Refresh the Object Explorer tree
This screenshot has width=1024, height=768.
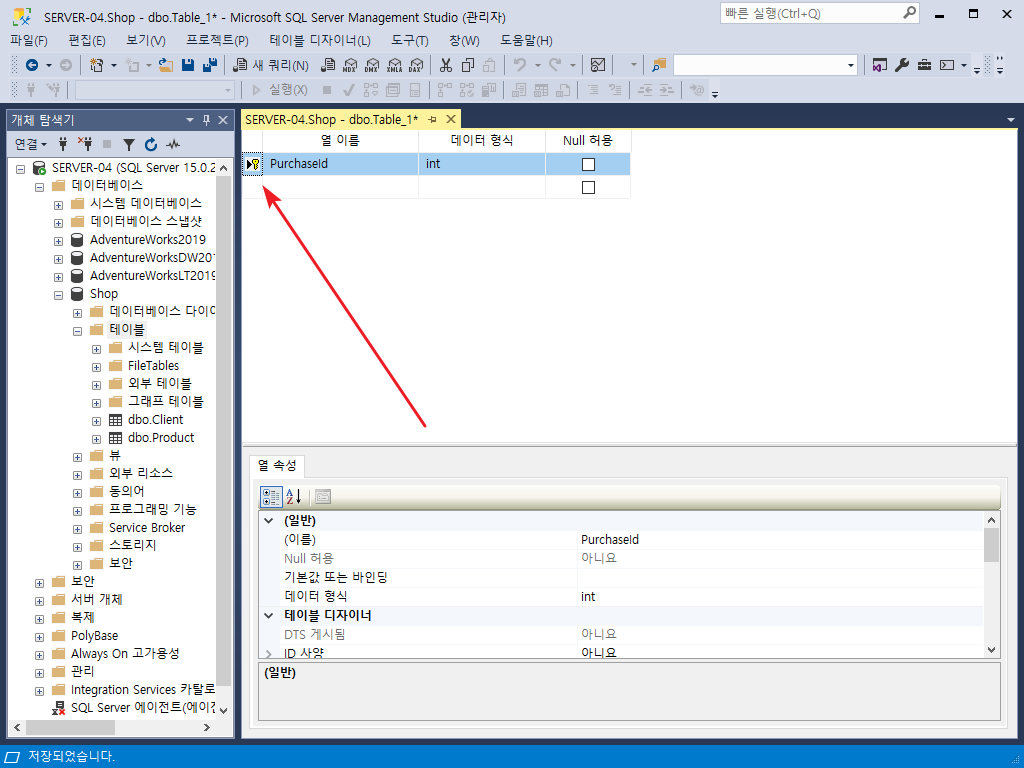[x=151, y=144]
